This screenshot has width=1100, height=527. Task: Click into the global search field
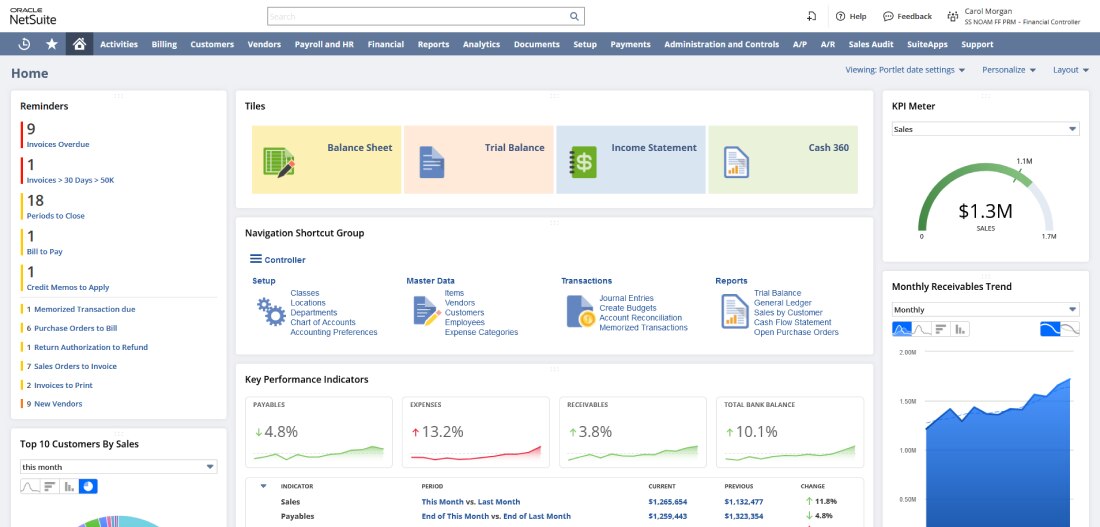click(x=417, y=17)
